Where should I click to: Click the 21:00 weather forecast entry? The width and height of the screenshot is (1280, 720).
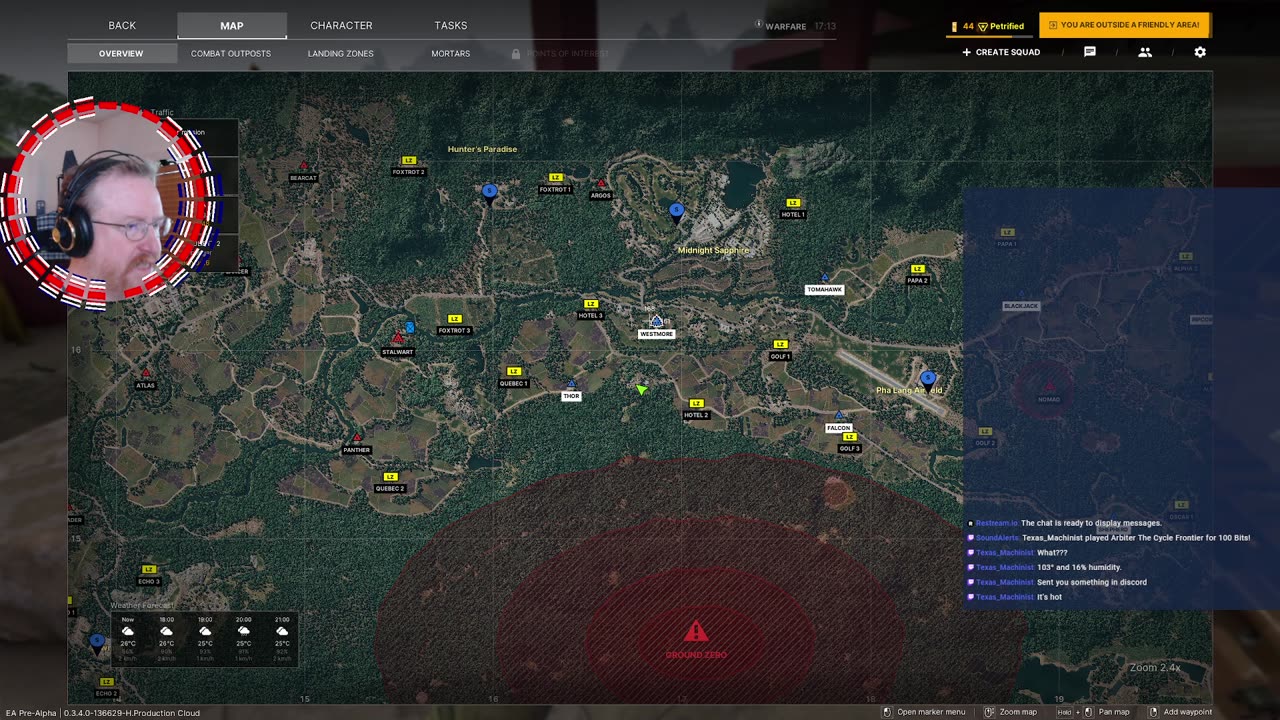click(x=282, y=638)
